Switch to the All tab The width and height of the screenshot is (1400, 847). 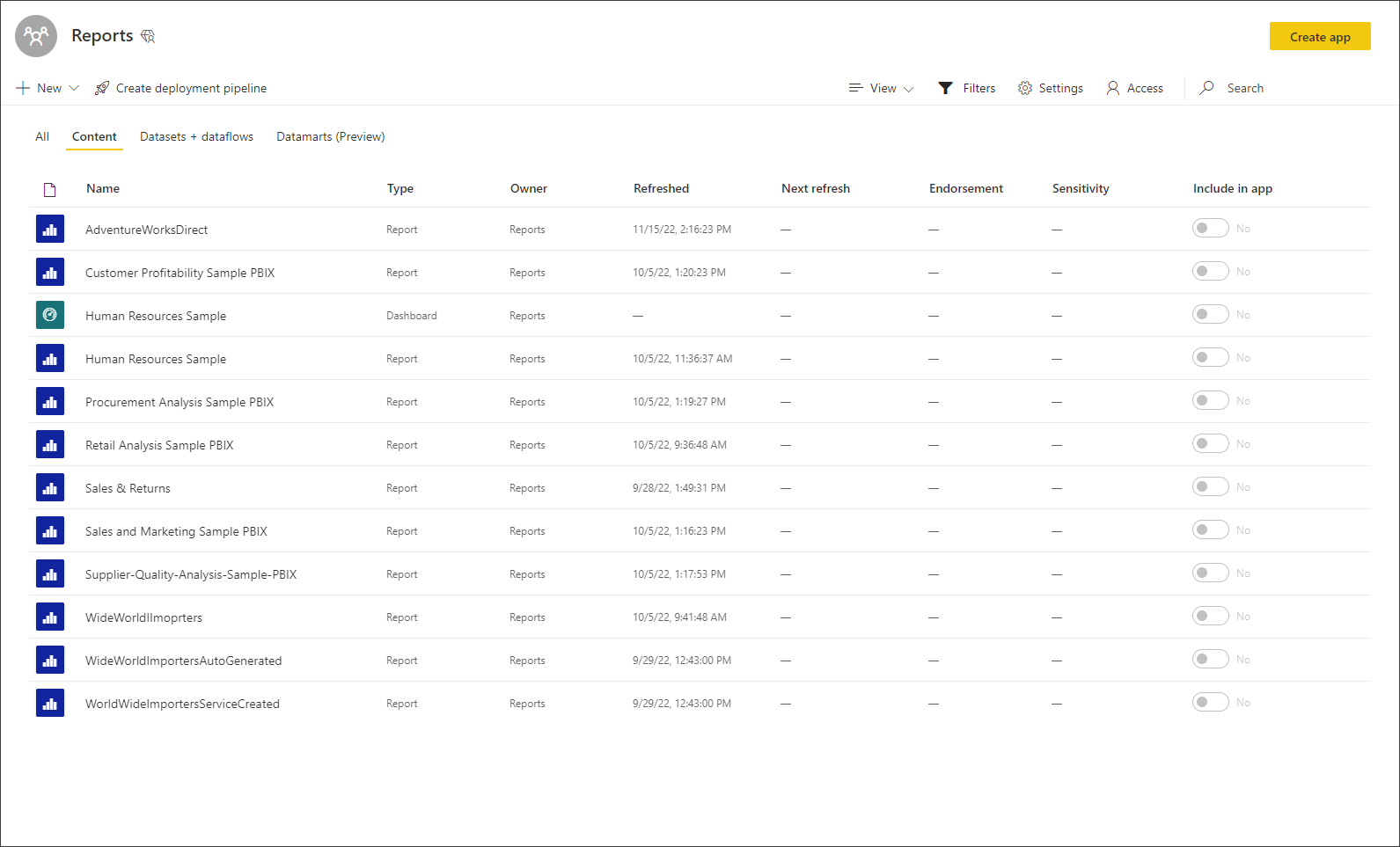42,136
